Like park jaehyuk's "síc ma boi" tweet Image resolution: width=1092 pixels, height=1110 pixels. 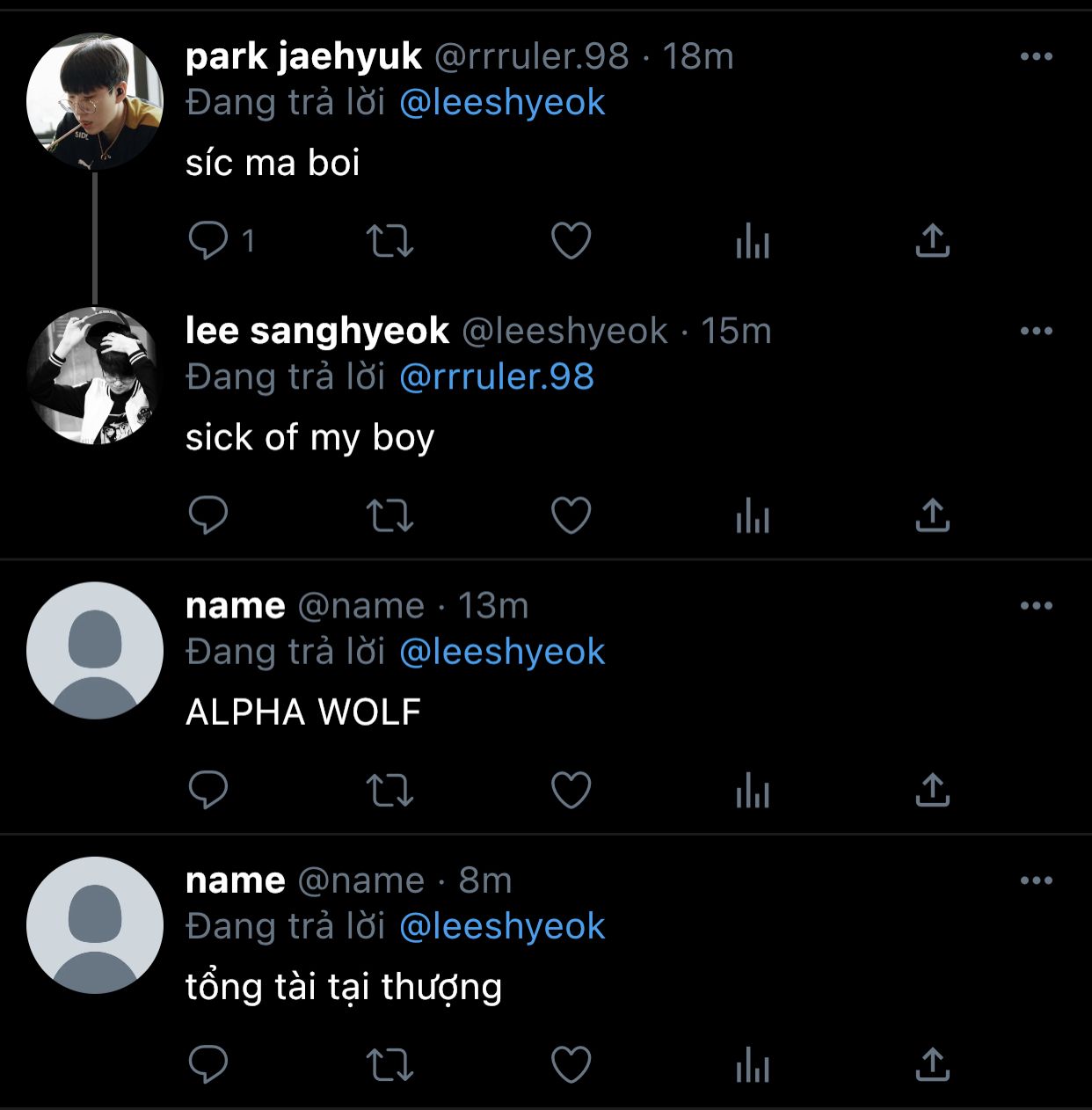point(571,240)
